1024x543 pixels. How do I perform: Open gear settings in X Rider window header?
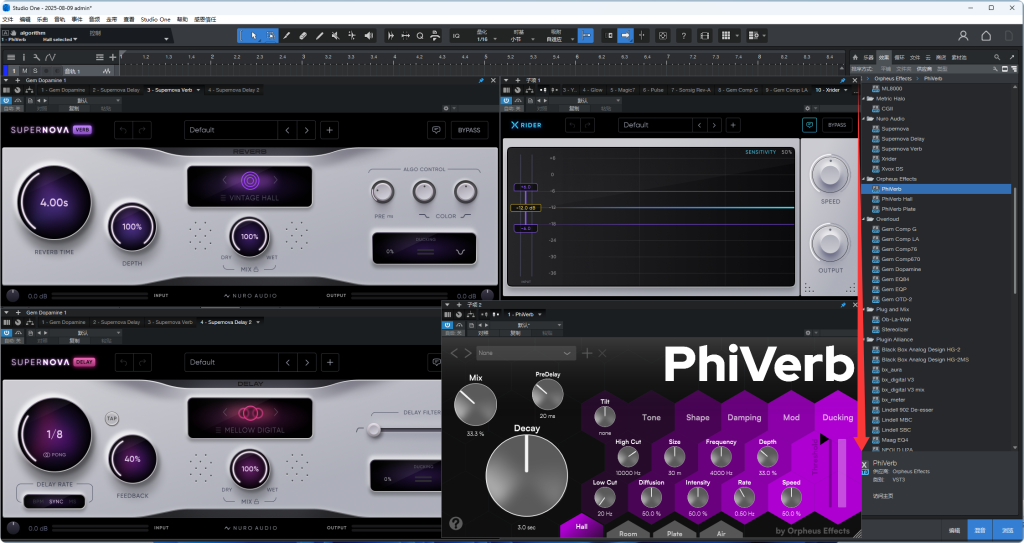tap(807, 108)
